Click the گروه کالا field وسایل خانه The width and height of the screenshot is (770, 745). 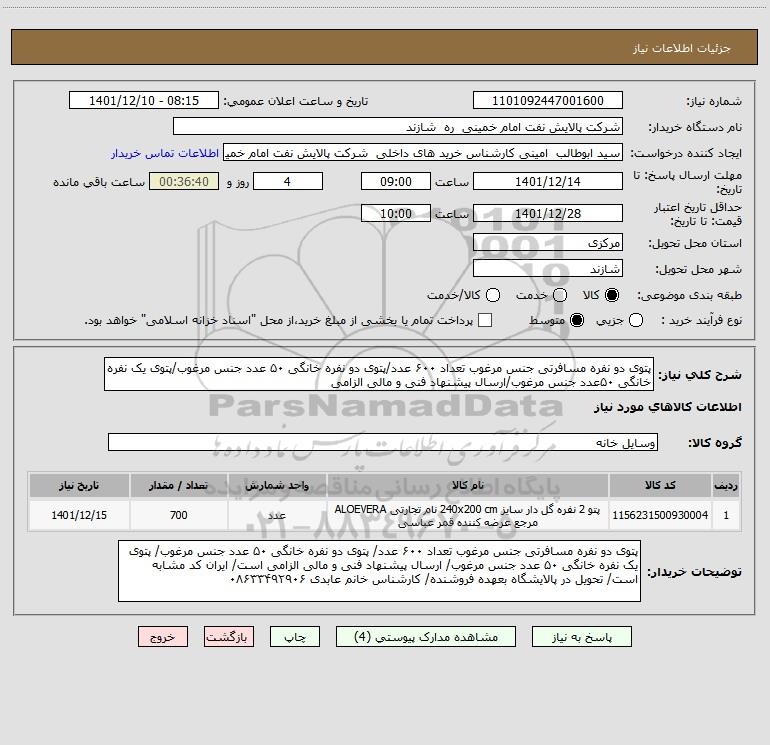[383, 442]
